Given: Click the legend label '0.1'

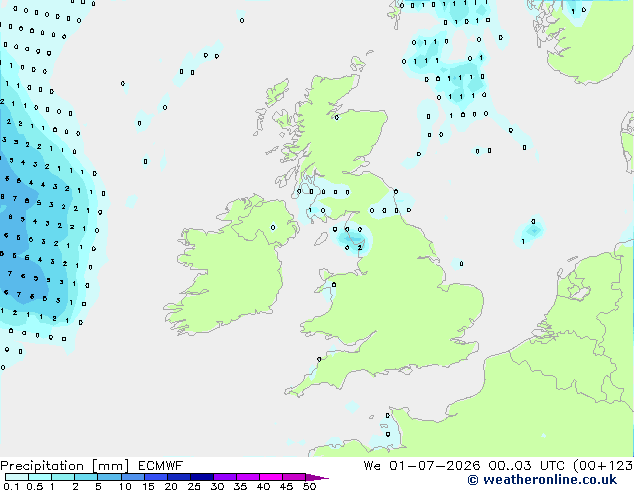Looking at the screenshot, I should pos(11,486).
